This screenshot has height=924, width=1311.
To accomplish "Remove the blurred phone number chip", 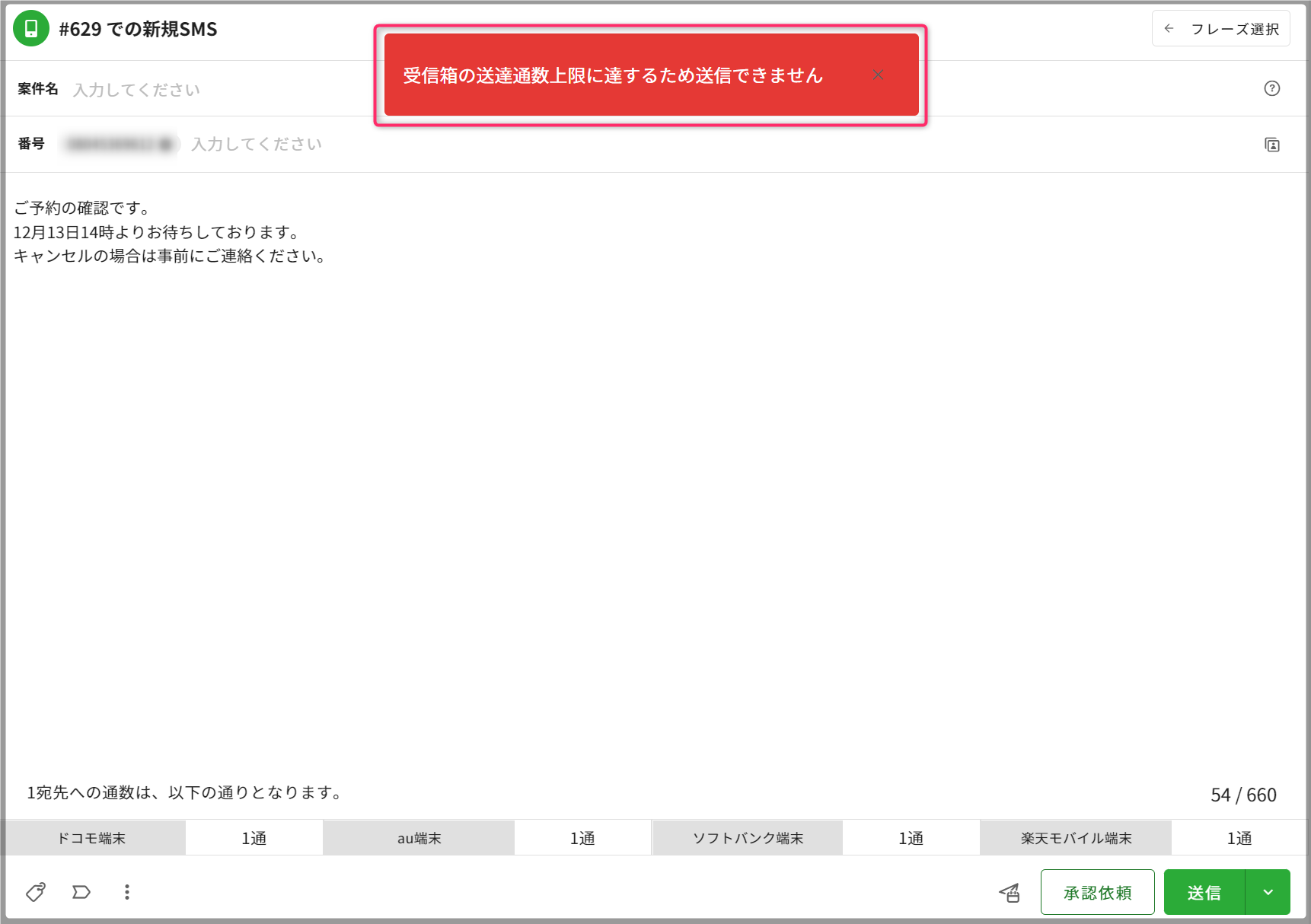I will point(166,144).
